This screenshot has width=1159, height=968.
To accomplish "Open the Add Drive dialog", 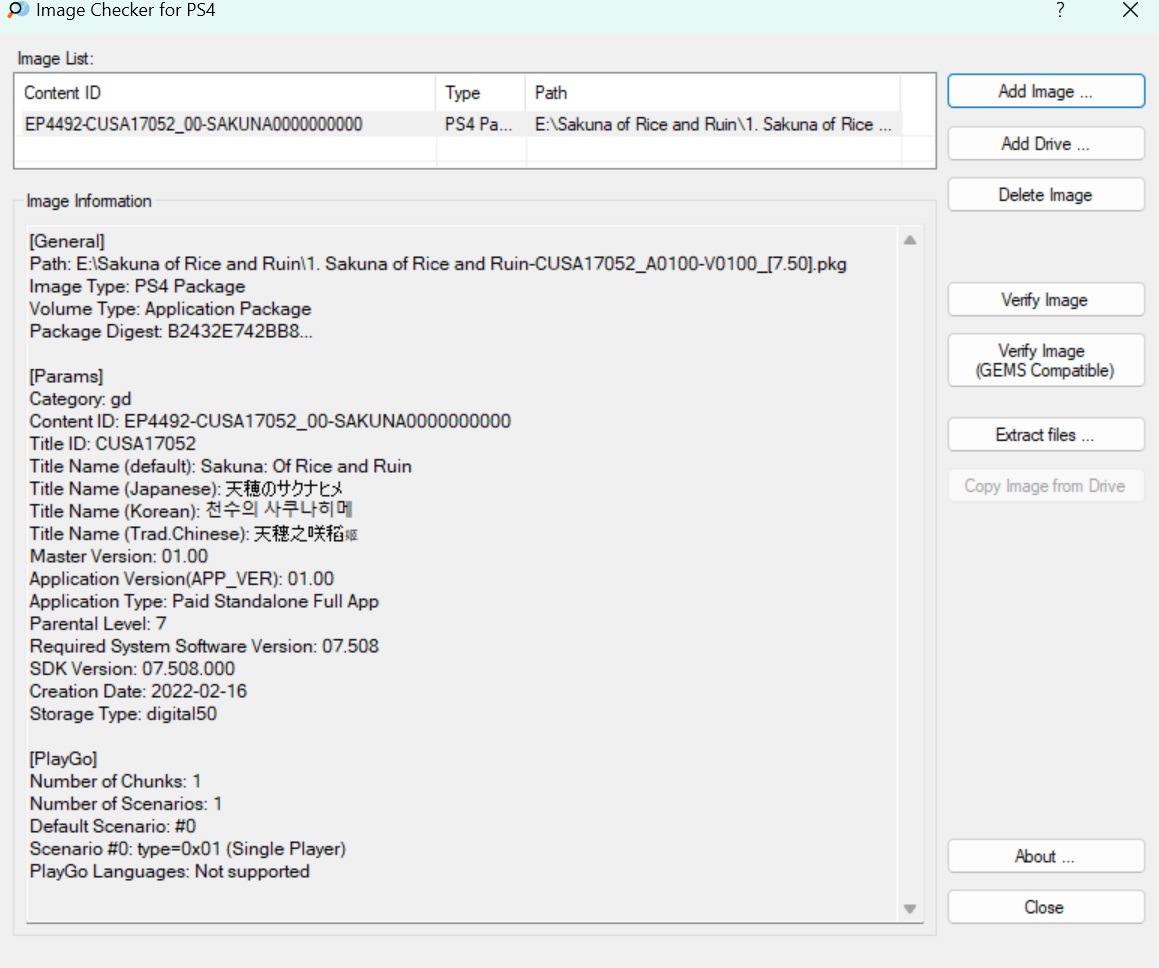I will click(x=1045, y=144).
